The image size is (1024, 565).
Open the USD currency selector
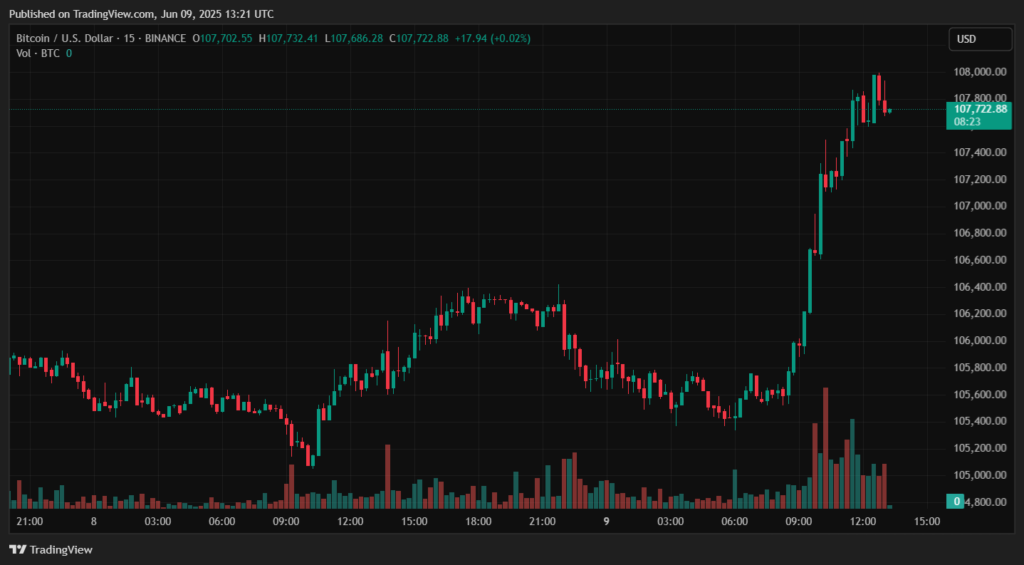point(966,39)
